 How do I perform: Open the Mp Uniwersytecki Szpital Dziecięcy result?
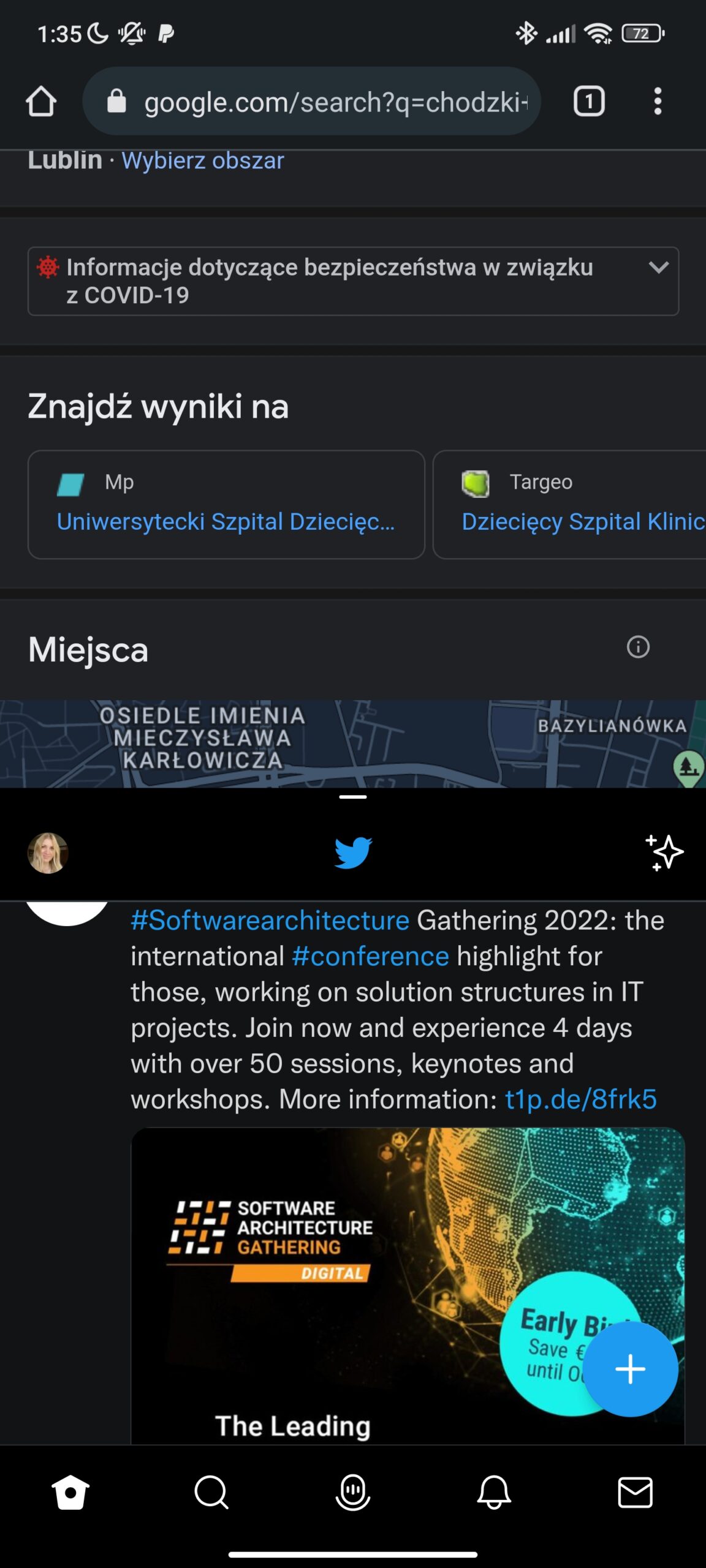(226, 505)
